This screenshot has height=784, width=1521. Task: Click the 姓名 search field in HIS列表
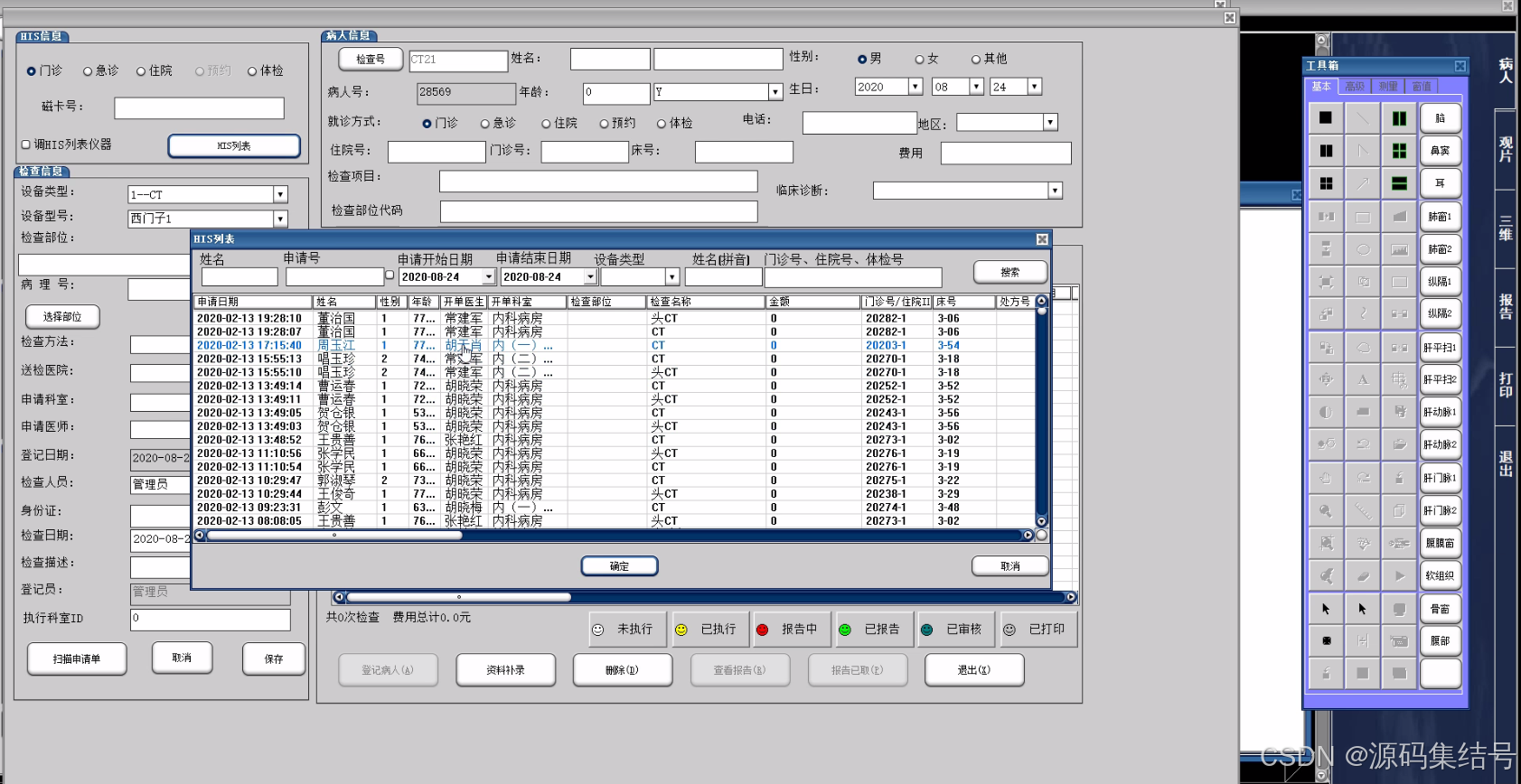[x=239, y=277]
